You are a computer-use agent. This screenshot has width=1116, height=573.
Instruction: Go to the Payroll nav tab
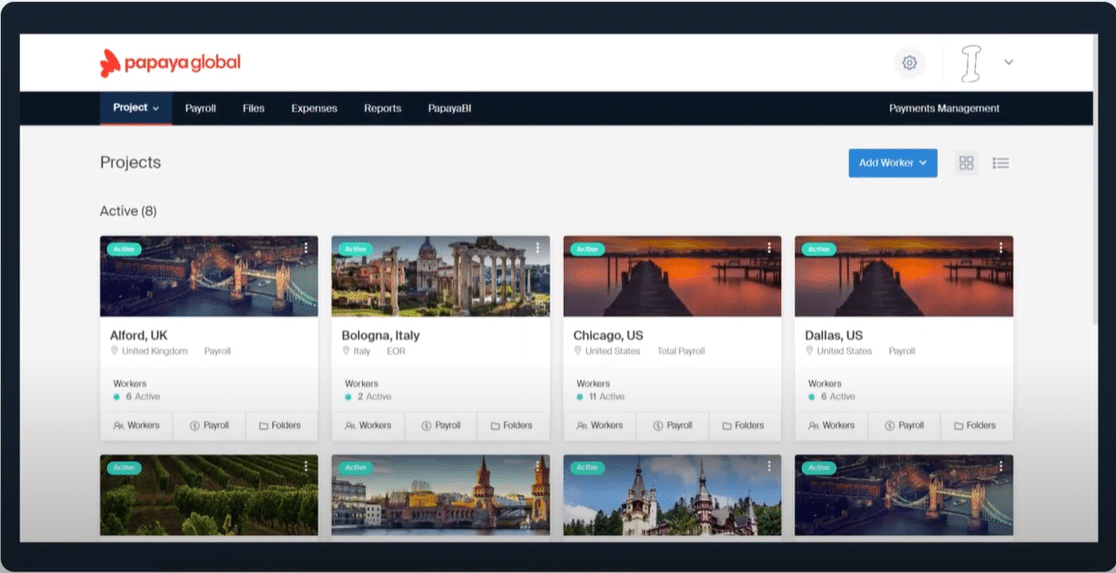(200, 108)
